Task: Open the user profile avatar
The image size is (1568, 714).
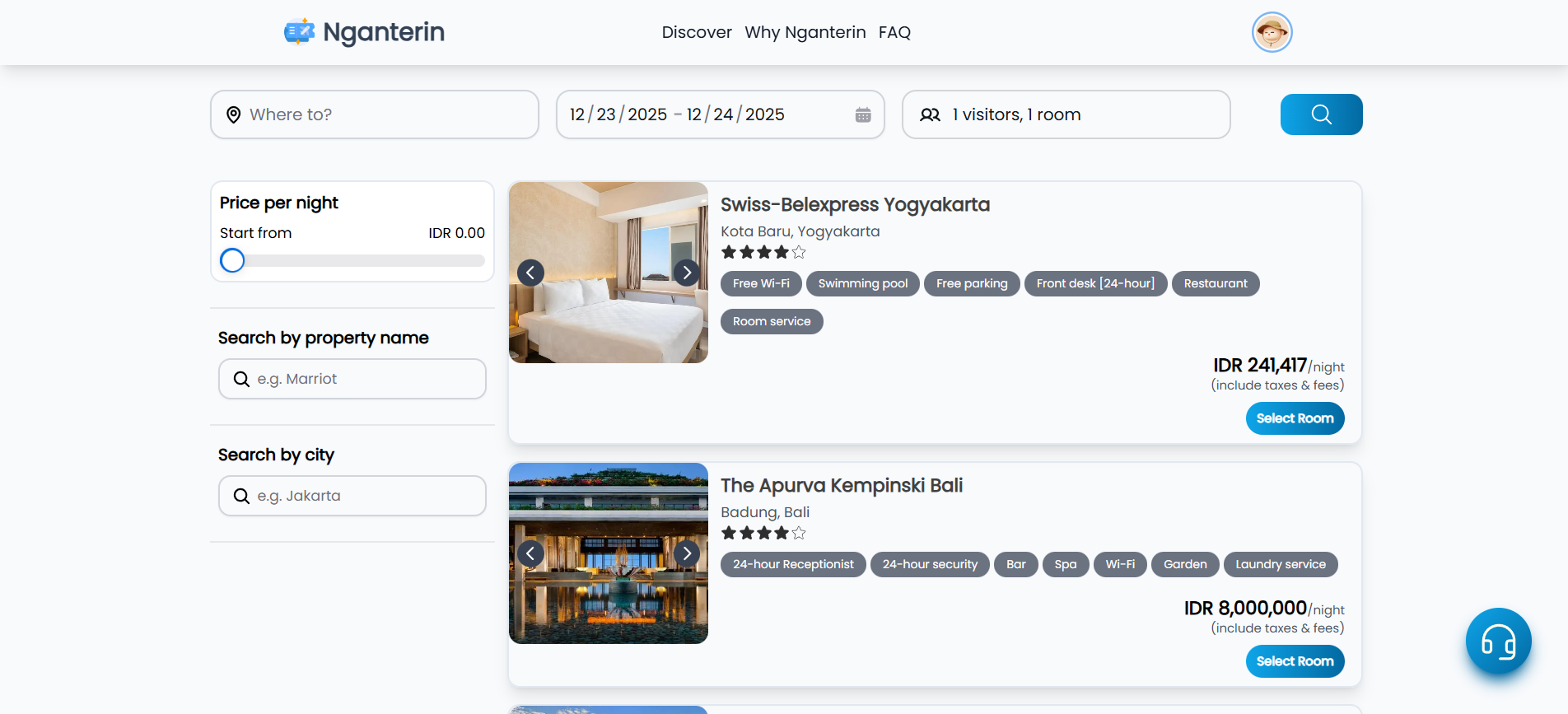Action: pyautogui.click(x=1272, y=33)
